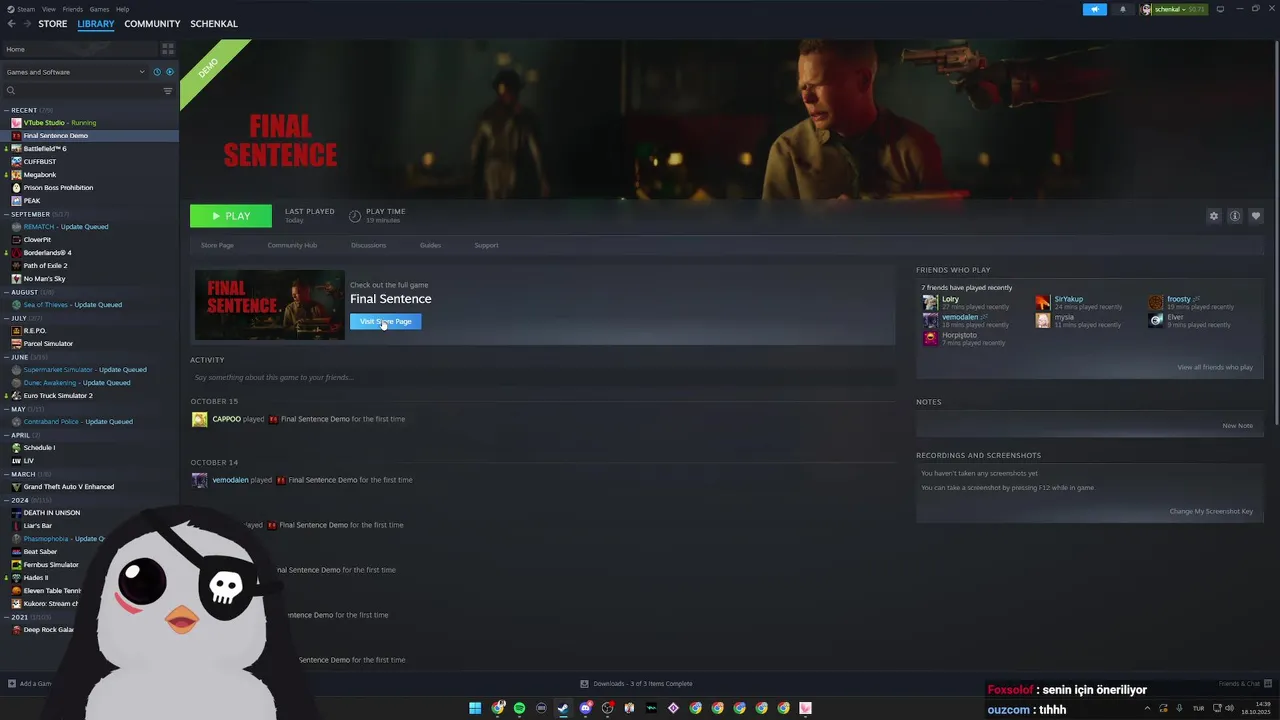The width and height of the screenshot is (1280, 720).
Task: Open friend Lolry's profile
Action: (x=950, y=299)
